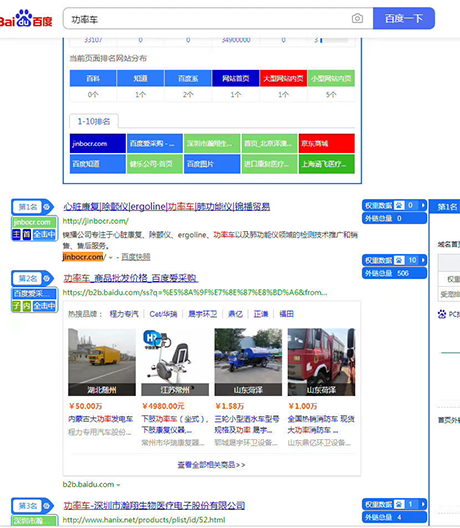Viewport: 460px width, 528px height.
Task: Click the 首 badge under 第1名
Action: pyautogui.click(x=27, y=234)
